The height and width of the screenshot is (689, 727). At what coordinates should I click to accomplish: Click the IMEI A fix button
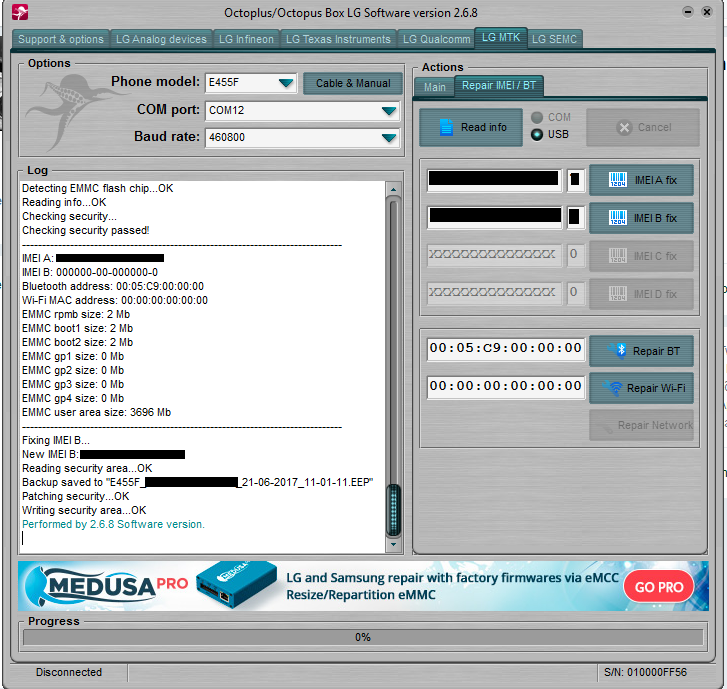coord(641,180)
